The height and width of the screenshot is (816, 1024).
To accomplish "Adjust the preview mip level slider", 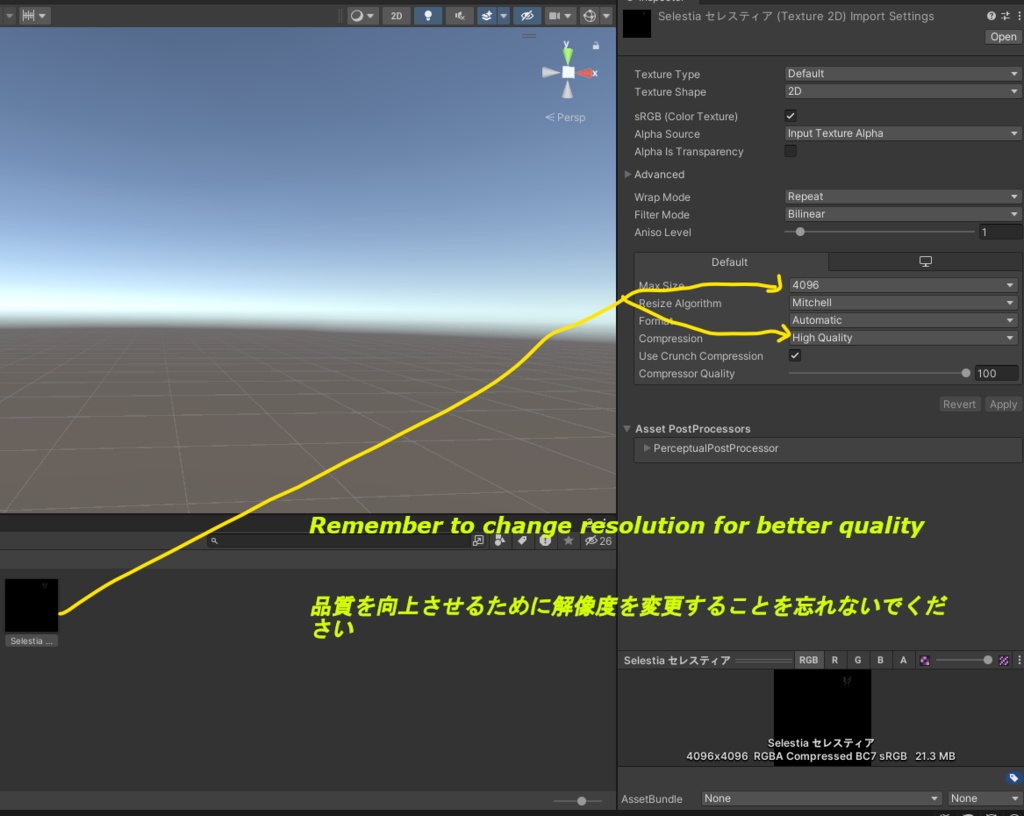I will 964,660.
